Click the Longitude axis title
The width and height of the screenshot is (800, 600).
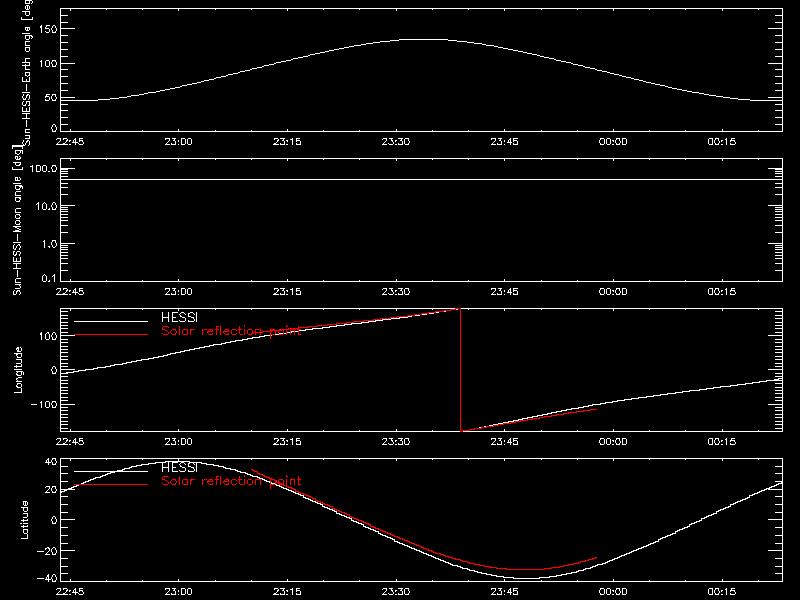tap(18, 370)
